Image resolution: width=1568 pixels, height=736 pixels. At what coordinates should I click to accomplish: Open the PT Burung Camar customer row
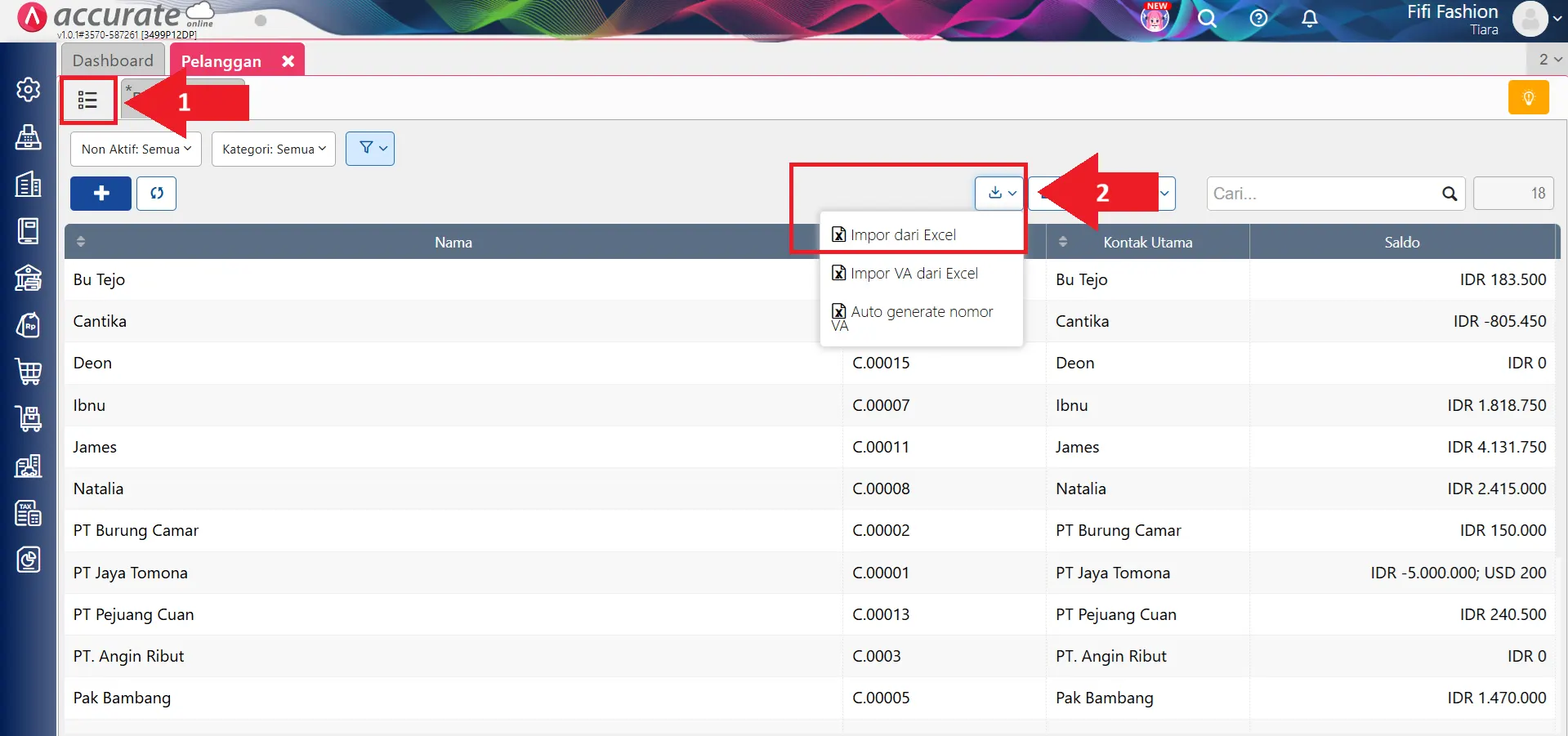tap(136, 531)
